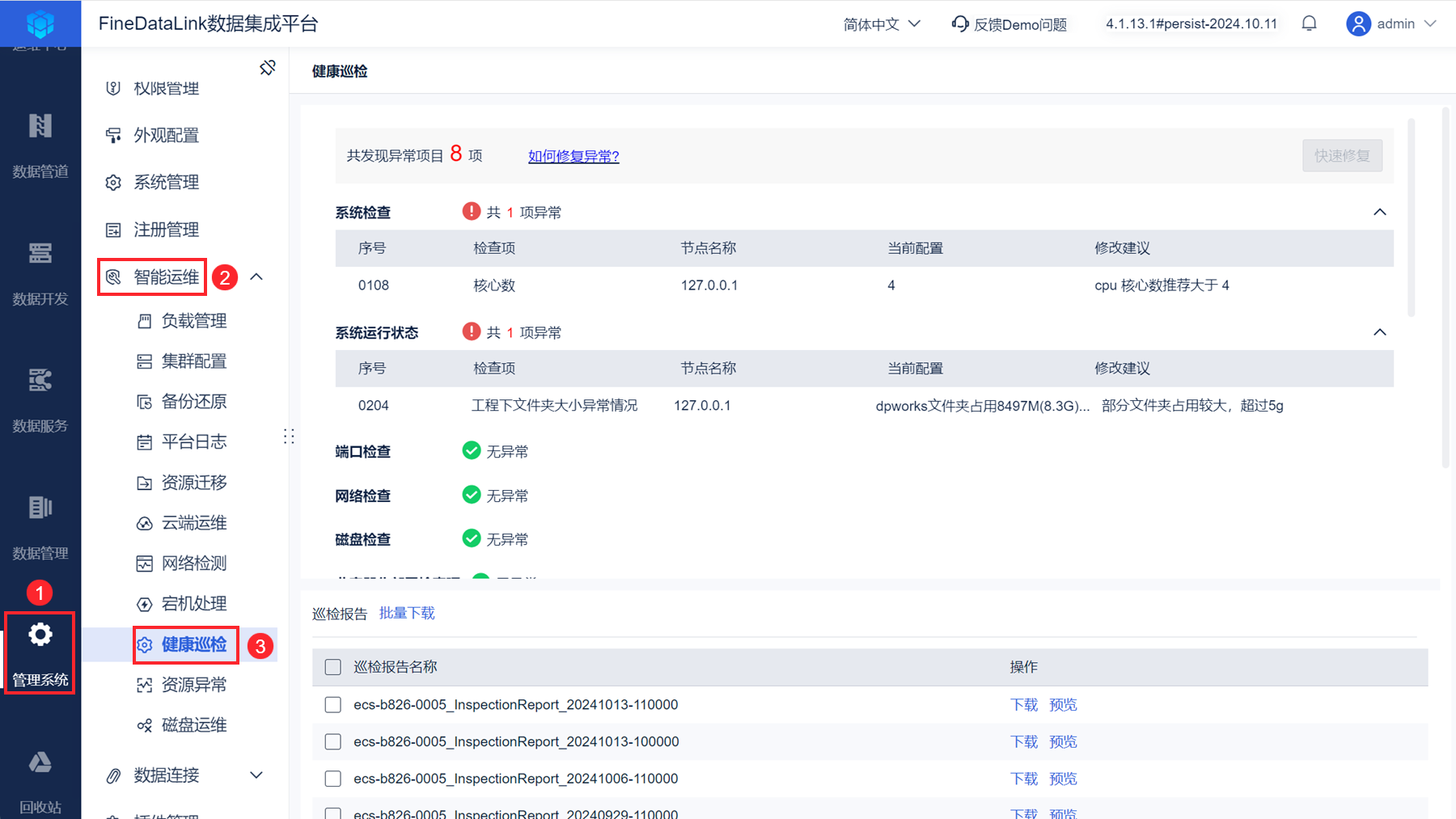Open the 数据开发 module icon
This screenshot has height=819, width=1456.
40,253
